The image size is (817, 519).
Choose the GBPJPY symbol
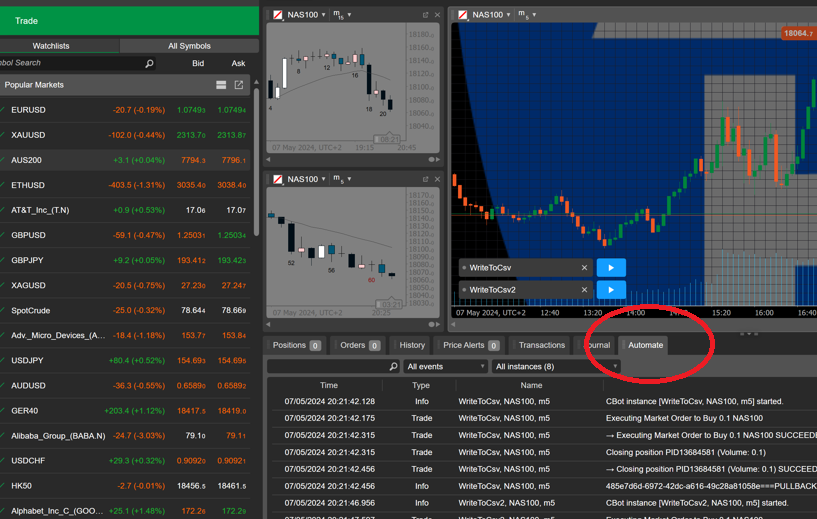coord(125,260)
